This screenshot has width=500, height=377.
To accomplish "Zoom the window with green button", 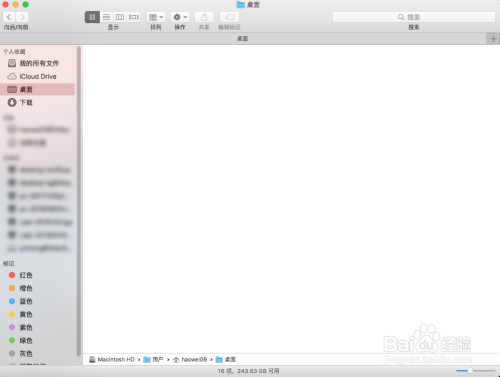I will point(25,4).
